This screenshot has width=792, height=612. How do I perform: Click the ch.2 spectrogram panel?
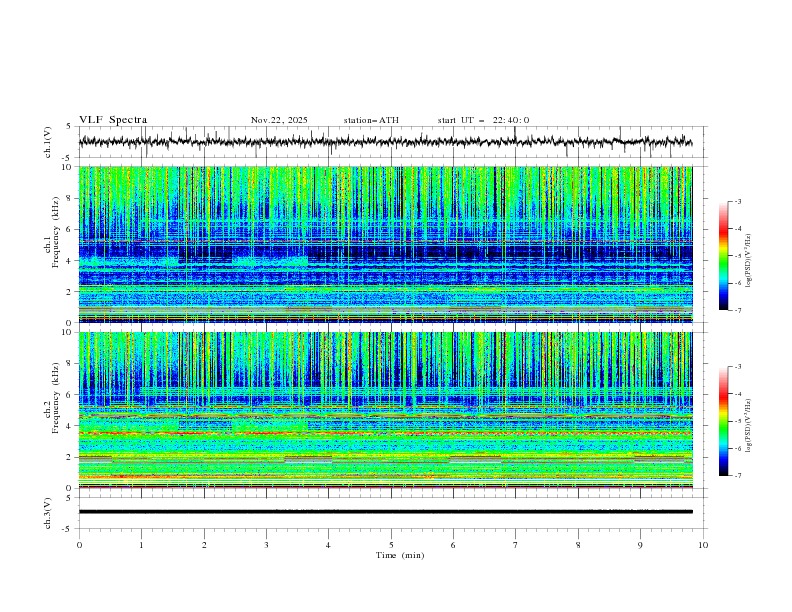pos(385,410)
